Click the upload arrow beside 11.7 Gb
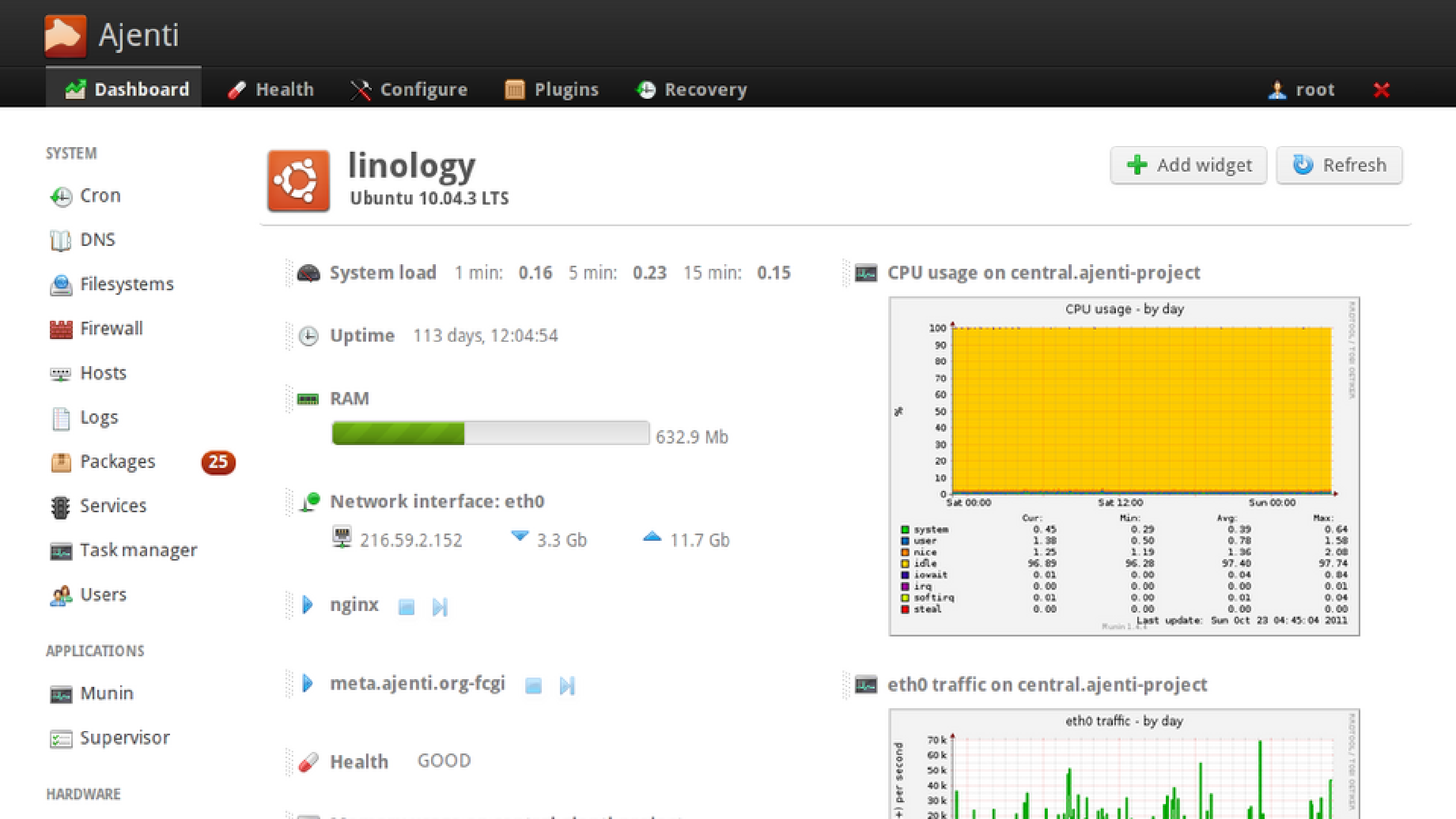The width and height of the screenshot is (1456, 819). 652,537
